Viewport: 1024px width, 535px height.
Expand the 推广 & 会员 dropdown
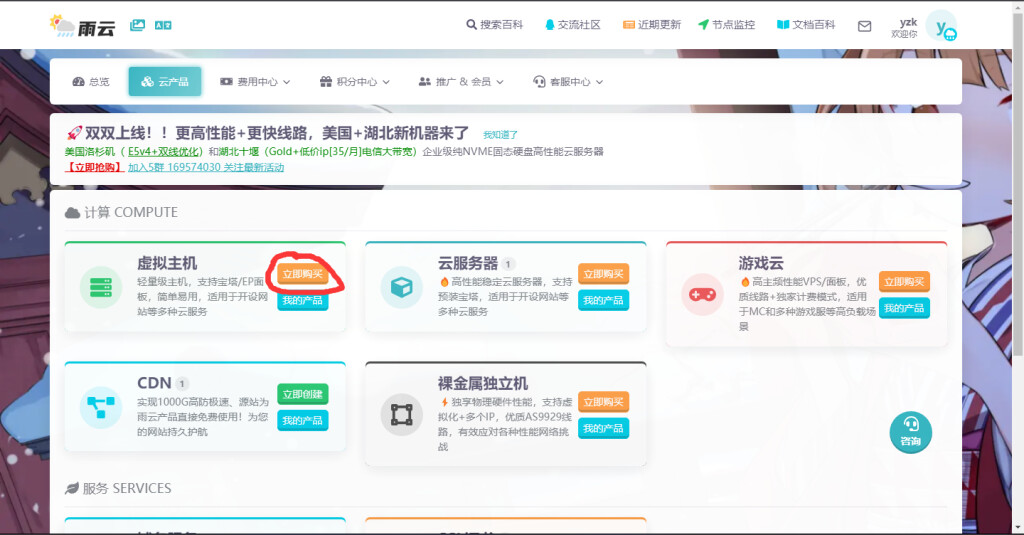click(x=461, y=82)
